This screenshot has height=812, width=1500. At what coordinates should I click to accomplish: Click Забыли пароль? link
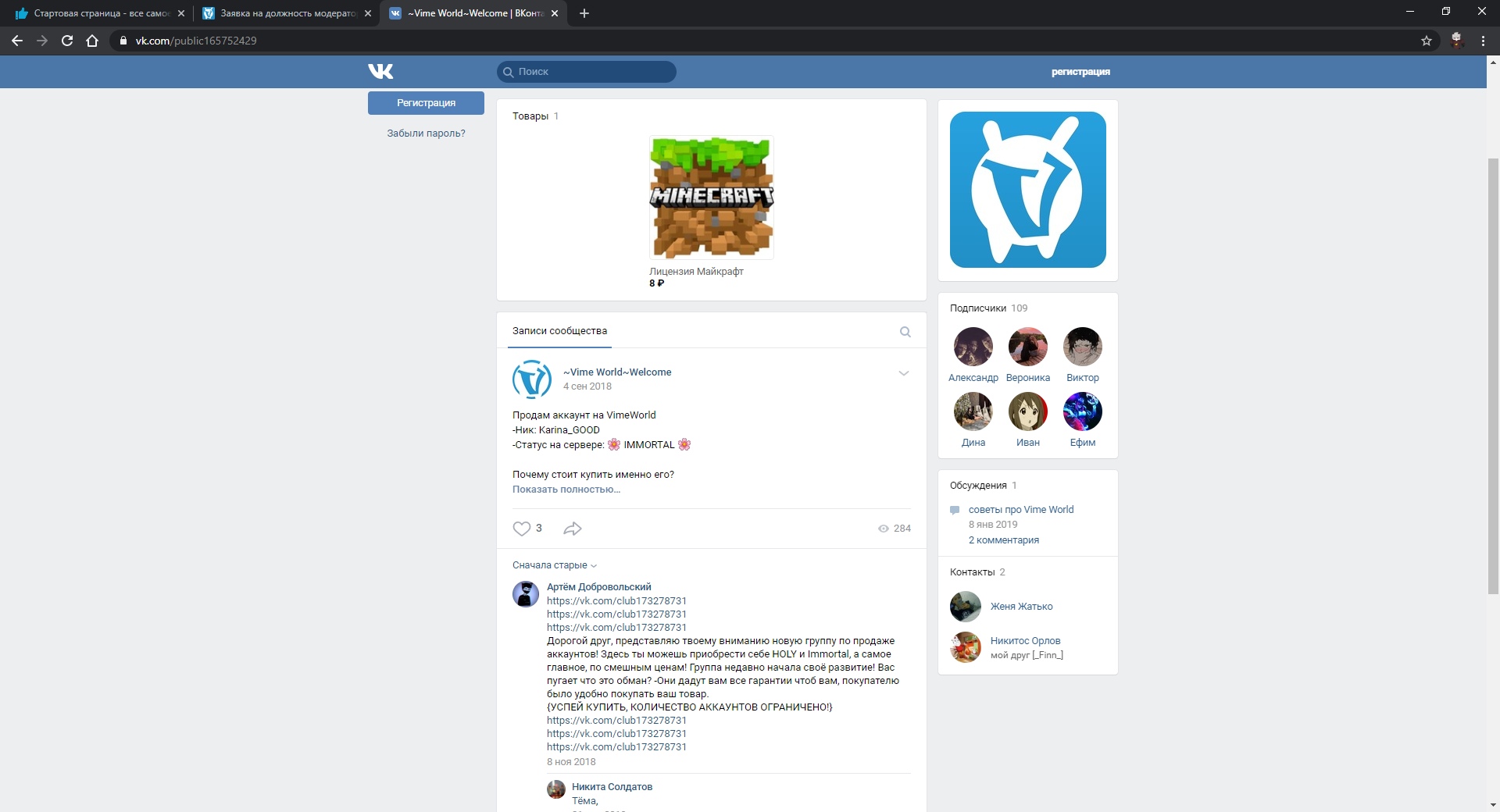pyautogui.click(x=426, y=134)
